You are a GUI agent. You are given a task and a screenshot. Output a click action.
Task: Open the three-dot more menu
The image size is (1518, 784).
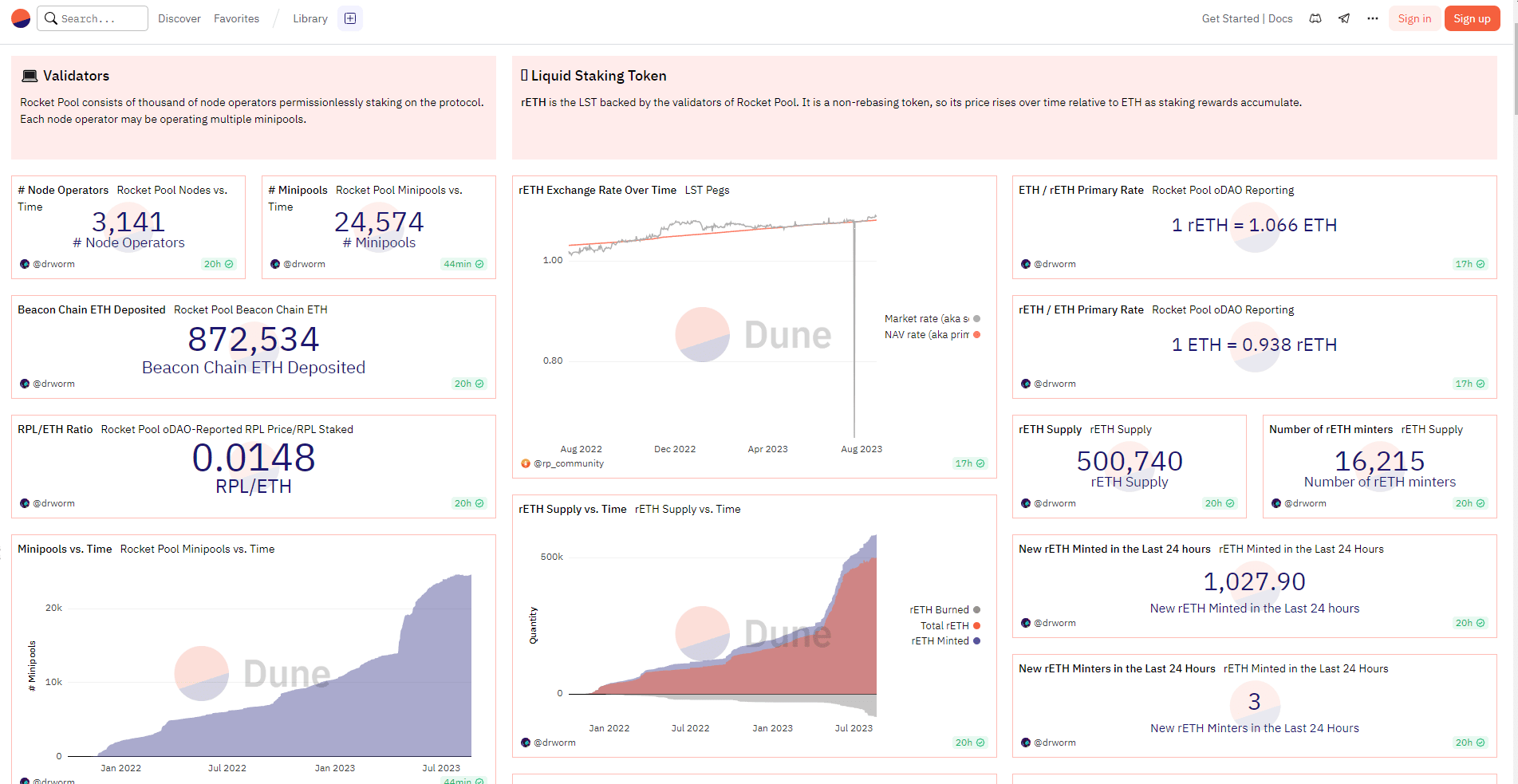pos(1373,18)
